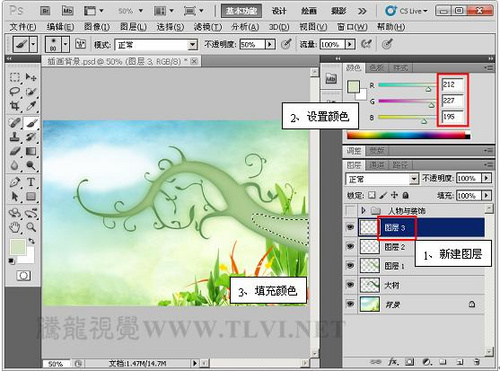Image resolution: width=500 pixels, height=371 pixels.
Task: Select the Quick Selection tool
Action: tap(31, 92)
